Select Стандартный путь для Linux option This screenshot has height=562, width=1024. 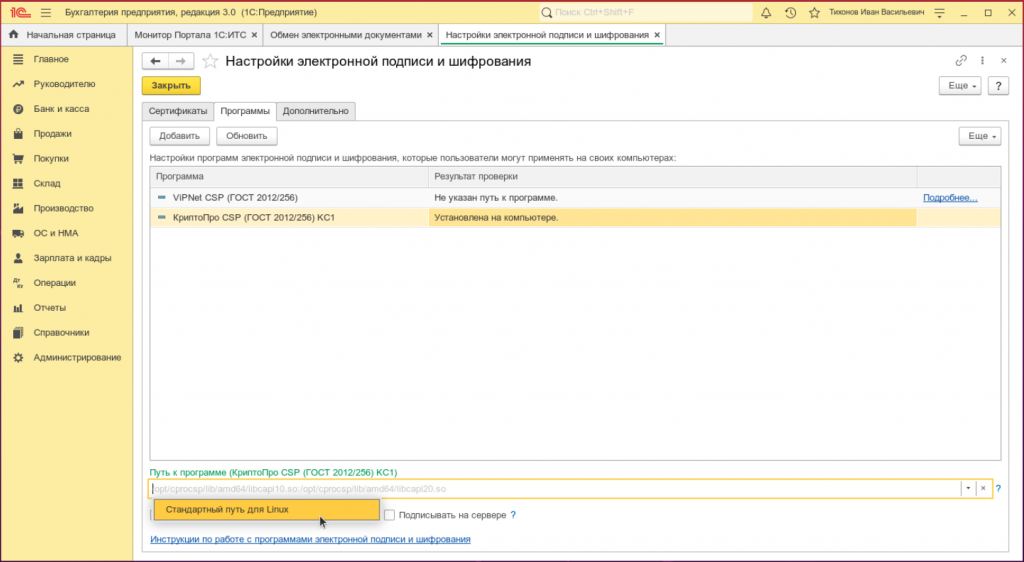pyautogui.click(x=266, y=510)
